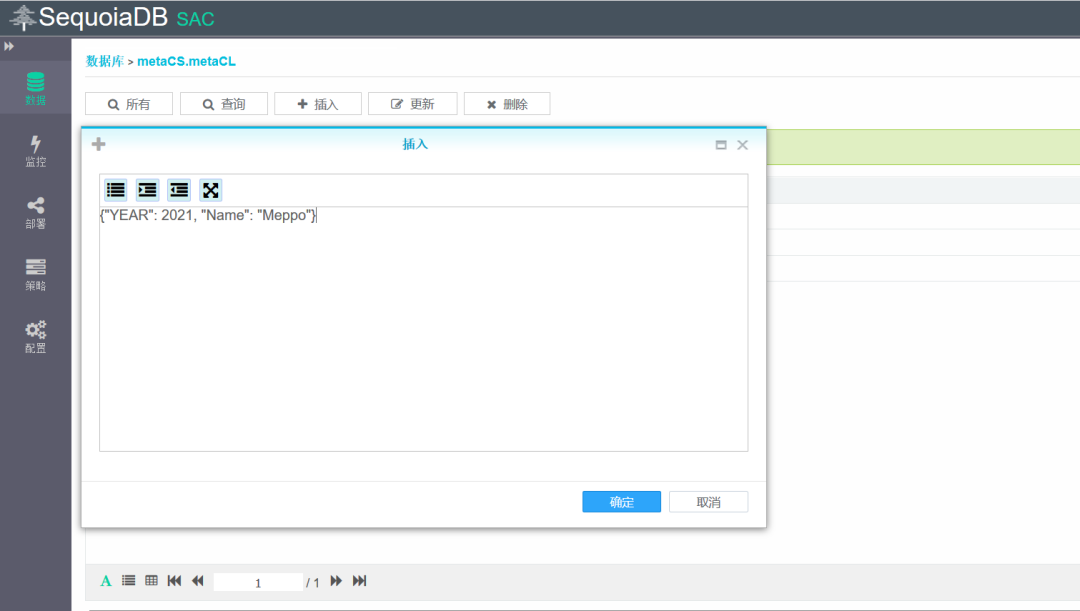Expand the sidebar with double-arrow icon
1080x611 pixels.
coord(9,46)
